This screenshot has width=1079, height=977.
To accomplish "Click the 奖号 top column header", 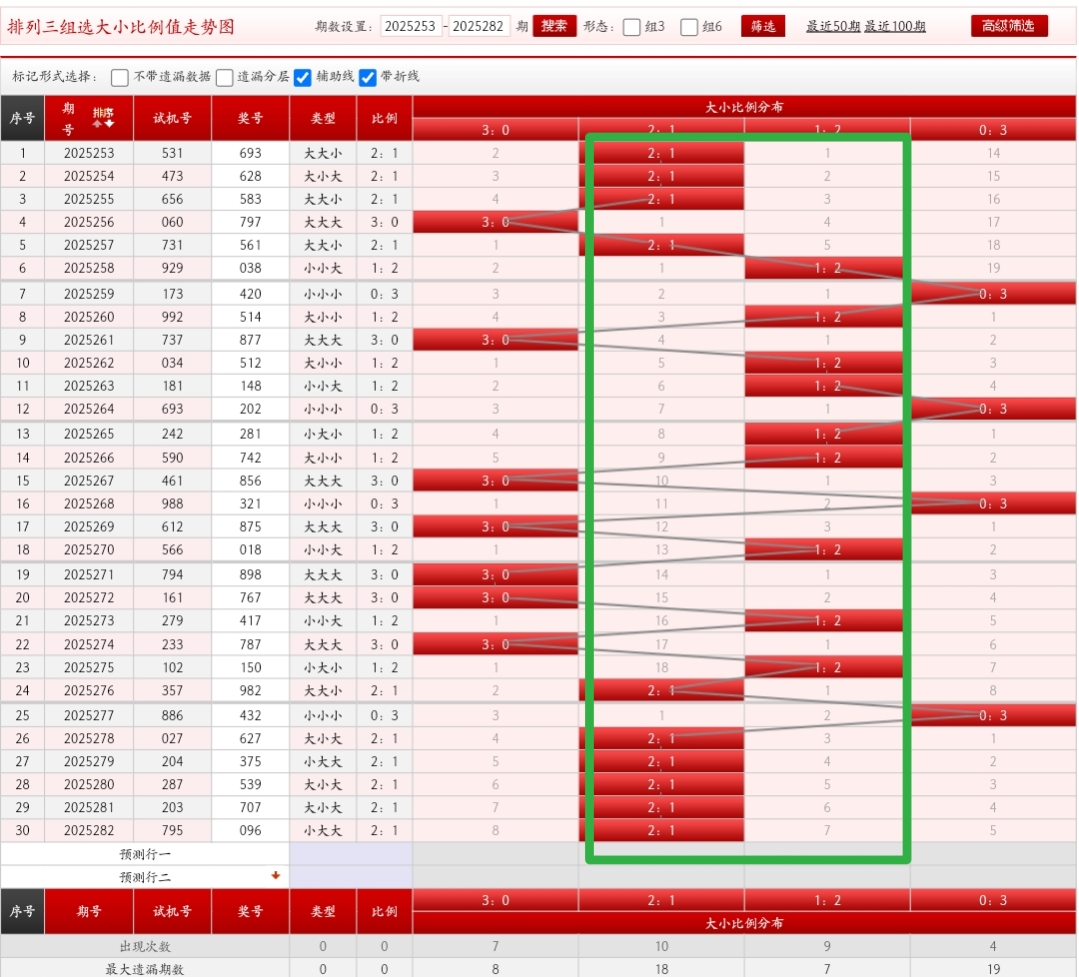I will pyautogui.click(x=250, y=118).
